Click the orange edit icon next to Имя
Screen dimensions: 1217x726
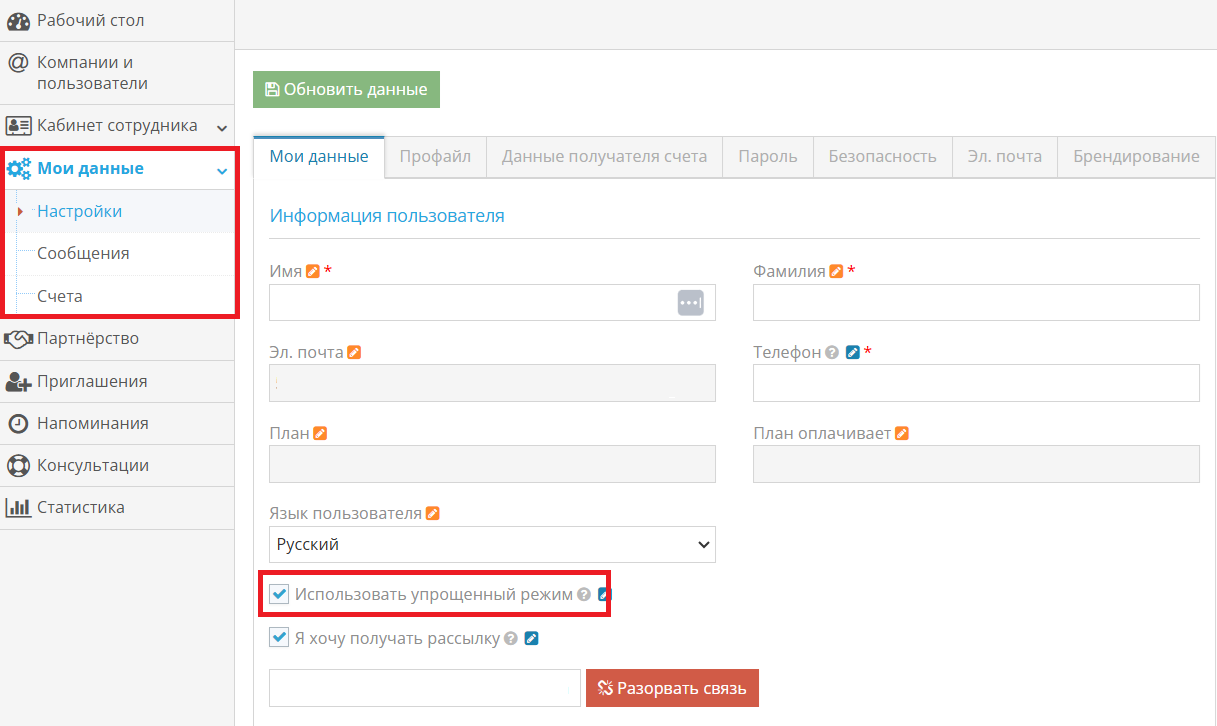[x=313, y=271]
